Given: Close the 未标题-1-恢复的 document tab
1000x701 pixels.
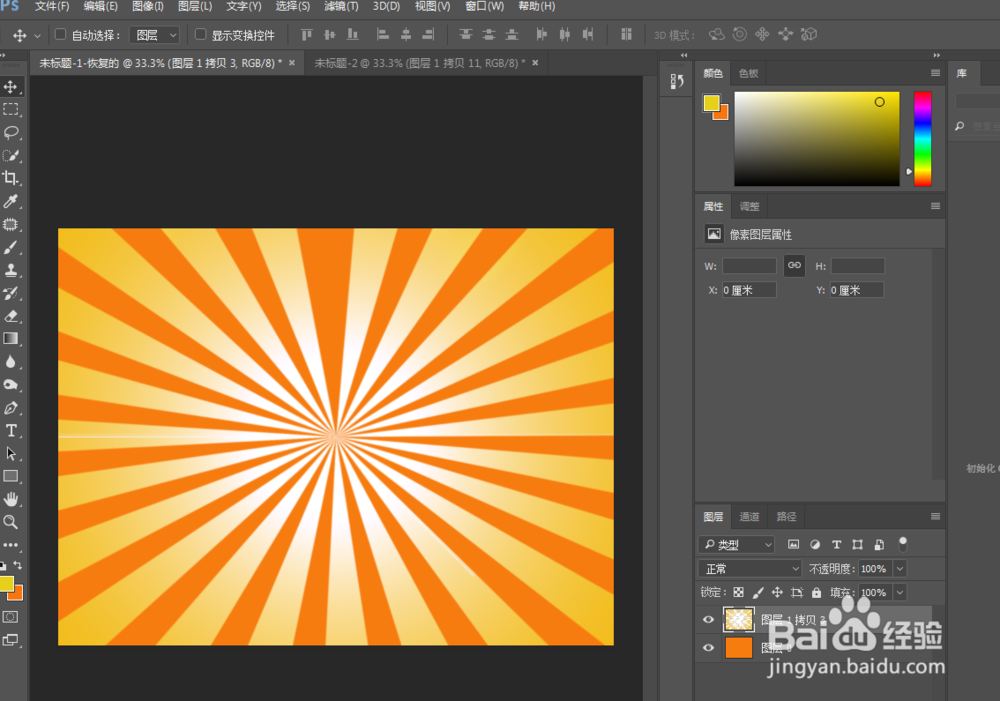Looking at the screenshot, I should pyautogui.click(x=291, y=63).
